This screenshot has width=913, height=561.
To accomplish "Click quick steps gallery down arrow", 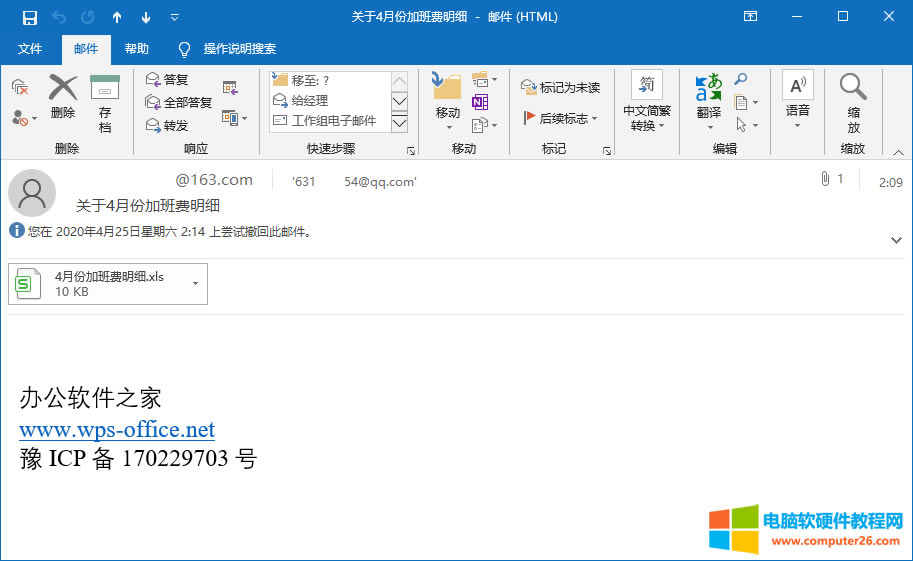I will [x=399, y=101].
